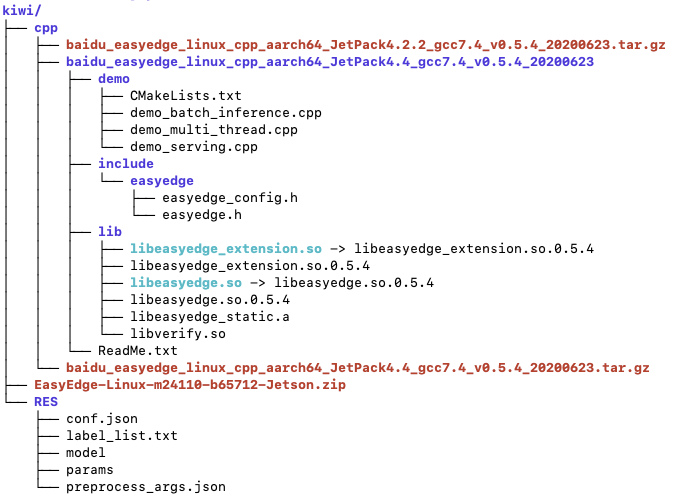Select CMakeLists.txt in the tree
Image resolution: width=698 pixels, height=496 pixels.
pos(186,96)
